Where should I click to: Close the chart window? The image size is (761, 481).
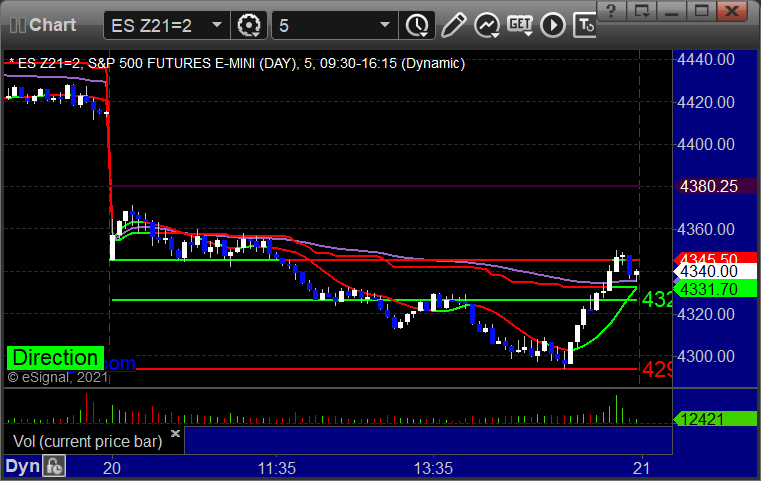(732, 10)
